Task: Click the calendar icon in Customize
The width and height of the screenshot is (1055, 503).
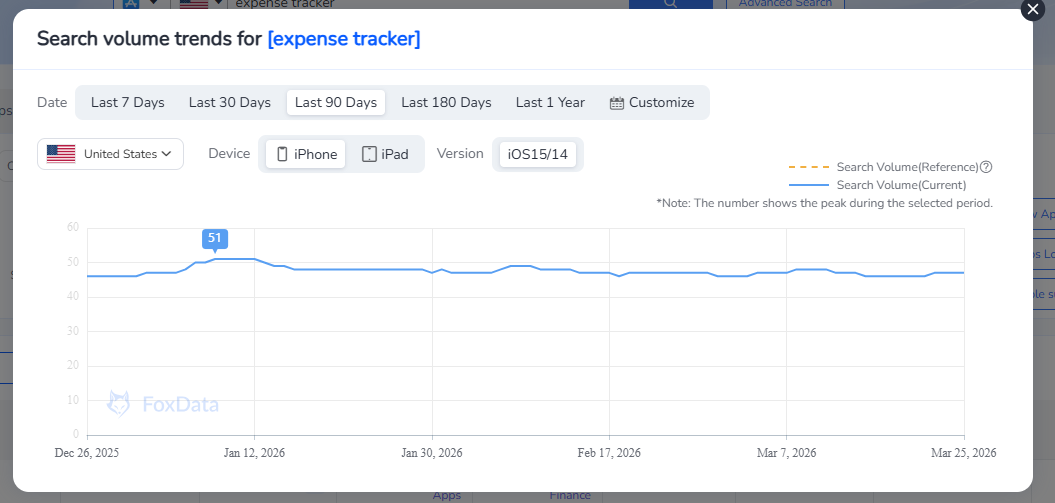Action: [x=617, y=103]
